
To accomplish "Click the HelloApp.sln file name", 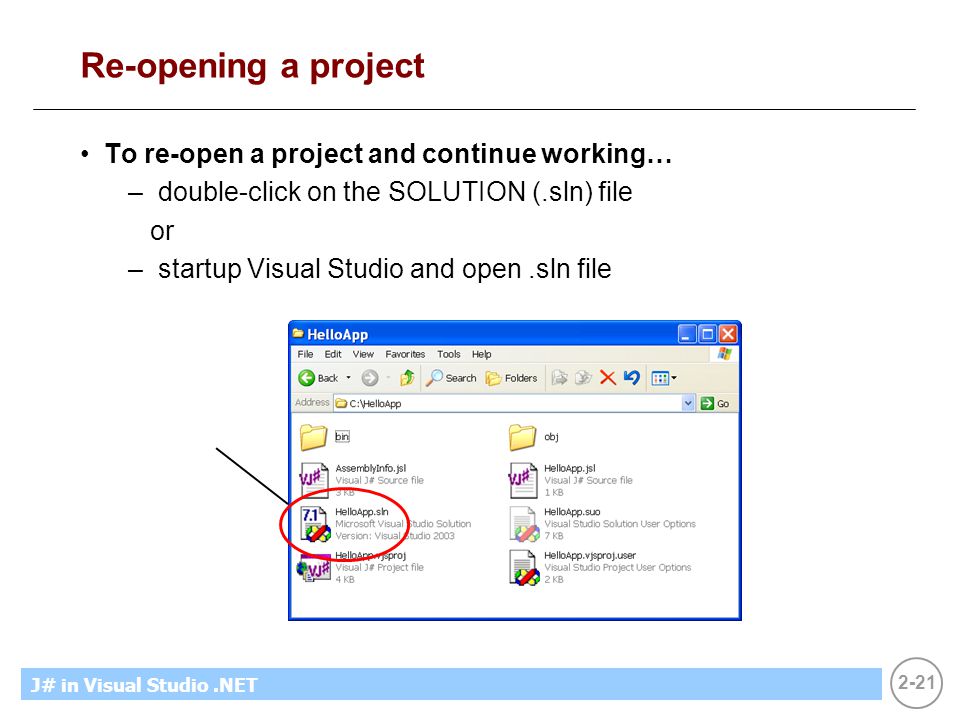I will [362, 511].
